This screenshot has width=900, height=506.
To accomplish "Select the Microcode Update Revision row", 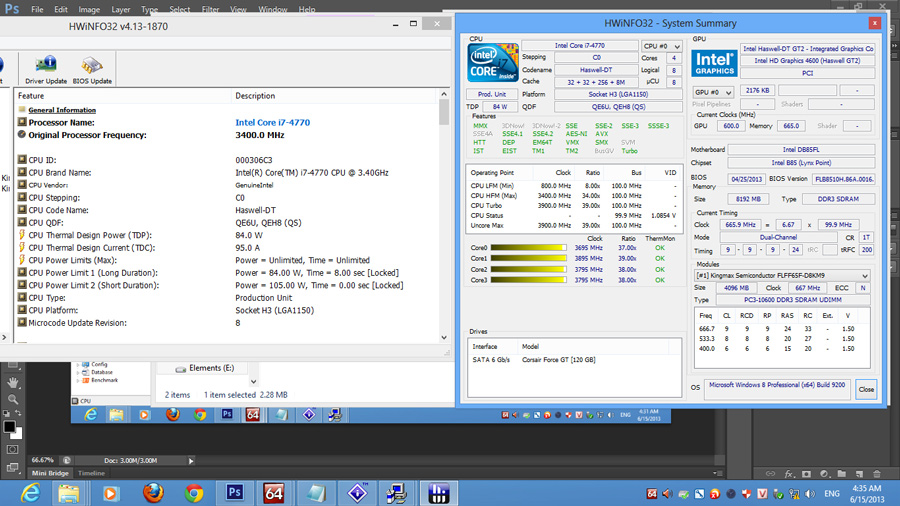I will click(x=227, y=323).
